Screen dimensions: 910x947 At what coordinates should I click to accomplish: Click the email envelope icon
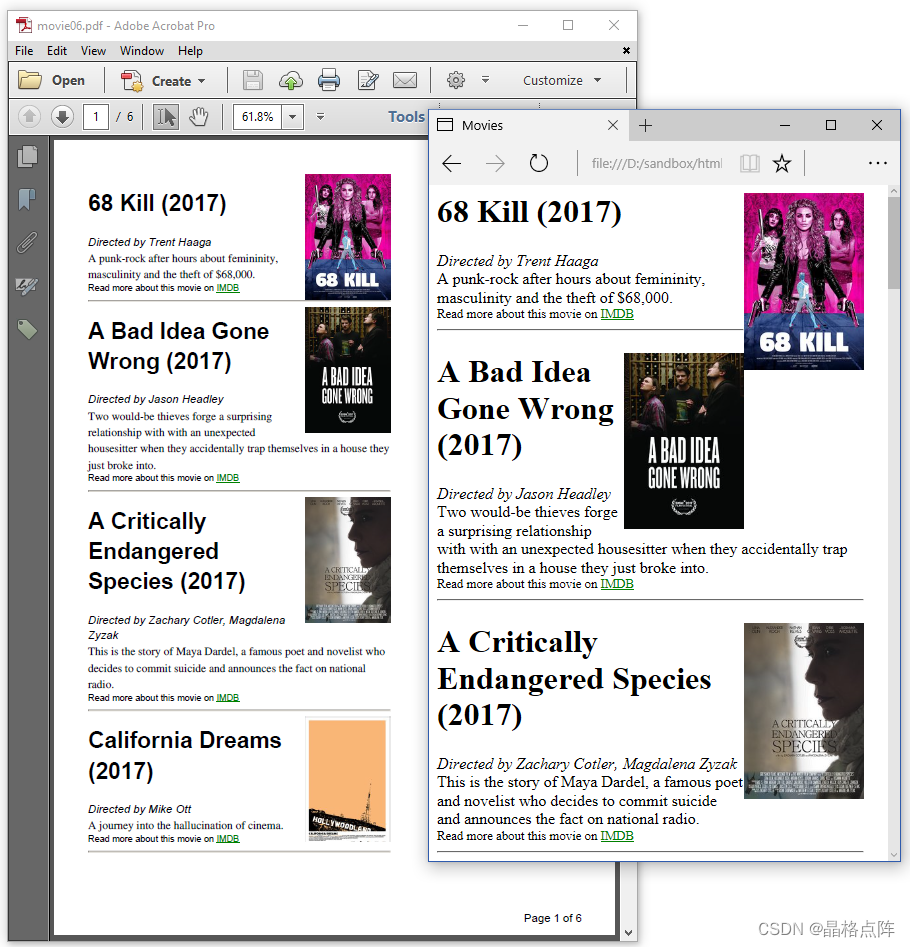pyautogui.click(x=405, y=80)
